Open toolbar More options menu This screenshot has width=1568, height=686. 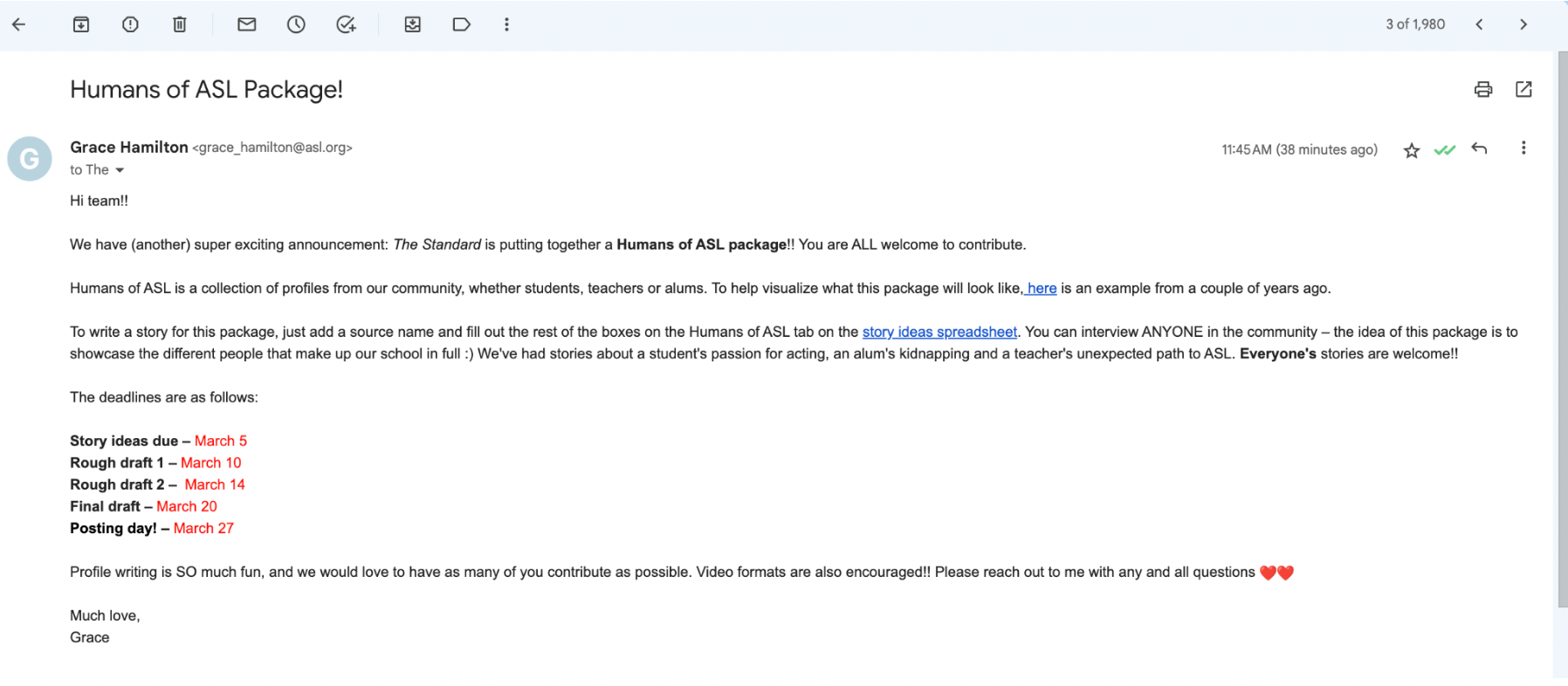tap(506, 24)
